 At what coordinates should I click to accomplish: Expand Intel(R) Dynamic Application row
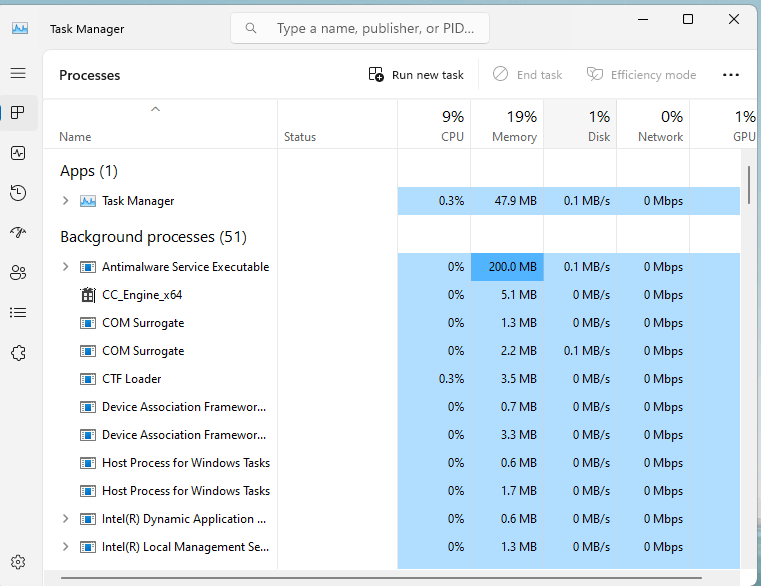pyautogui.click(x=66, y=519)
